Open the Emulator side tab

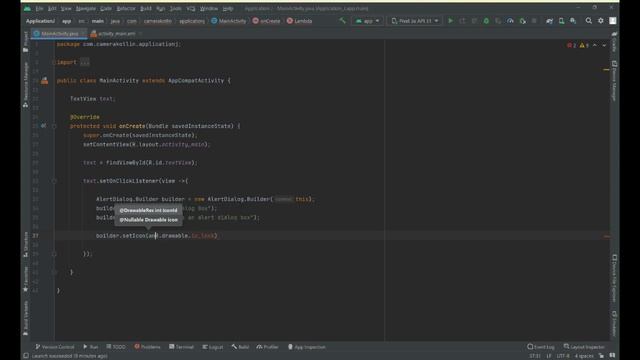(614, 323)
